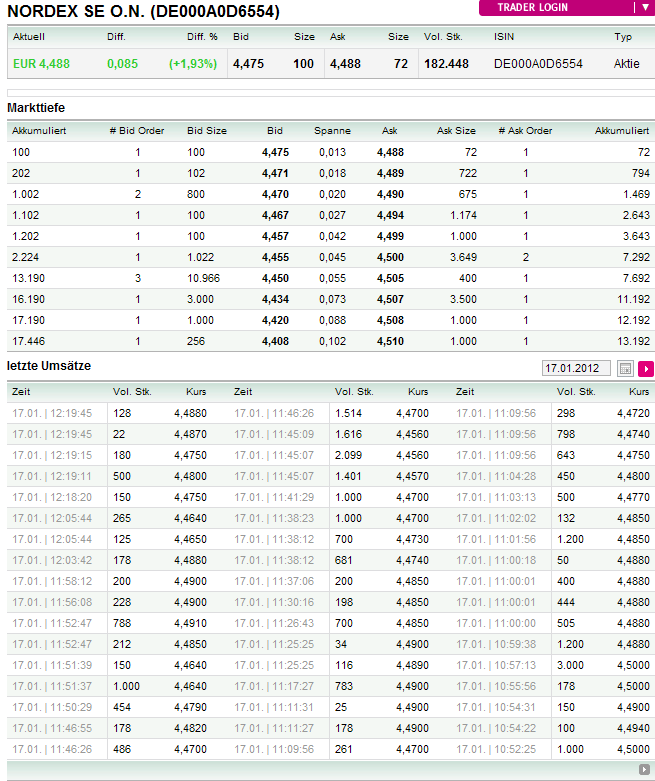Click the Ask Size column header
Screen dimensions: 655x781
click(x=456, y=131)
